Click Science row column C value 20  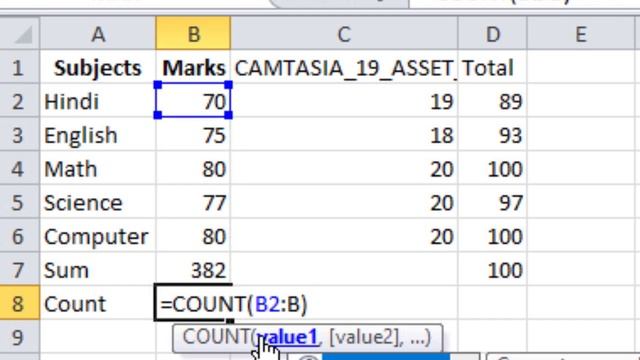pos(344,202)
